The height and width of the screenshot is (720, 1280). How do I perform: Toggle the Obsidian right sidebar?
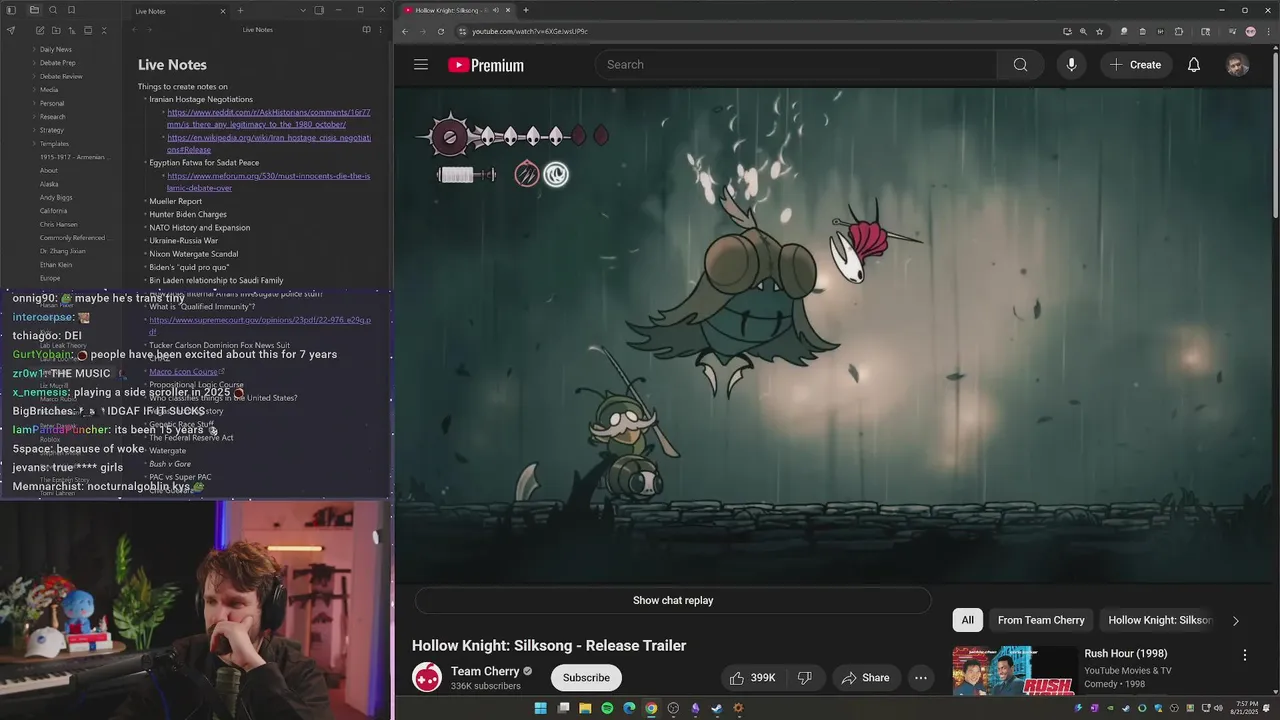[x=319, y=11]
